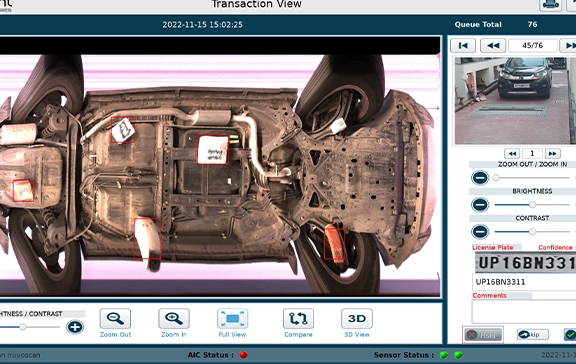The image size is (576, 364).
Task: Select detected paper note with scribble marking
Action: pos(123,130)
